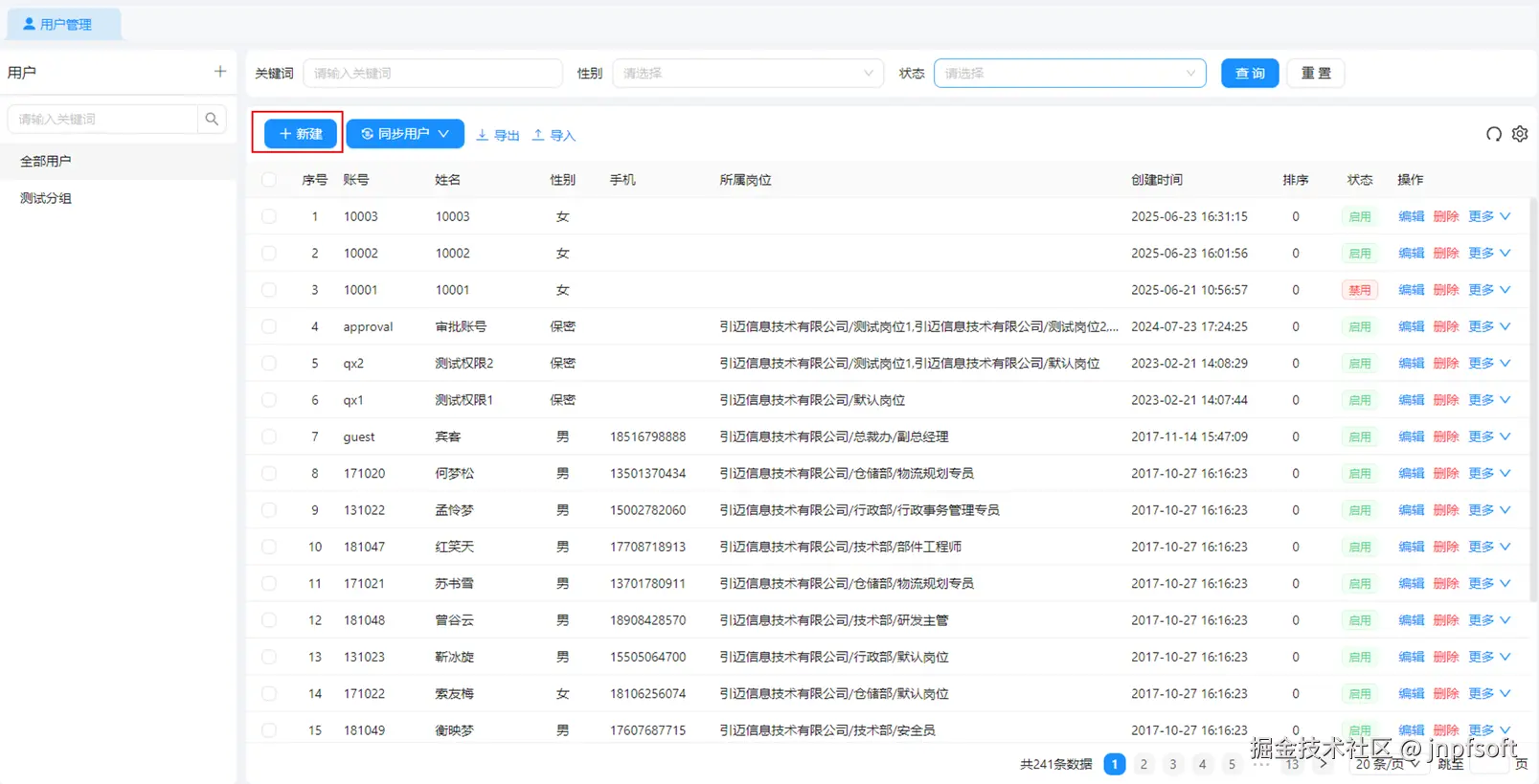Open the 状态 select dropdown
This screenshot has width=1539, height=784.
[1070, 73]
